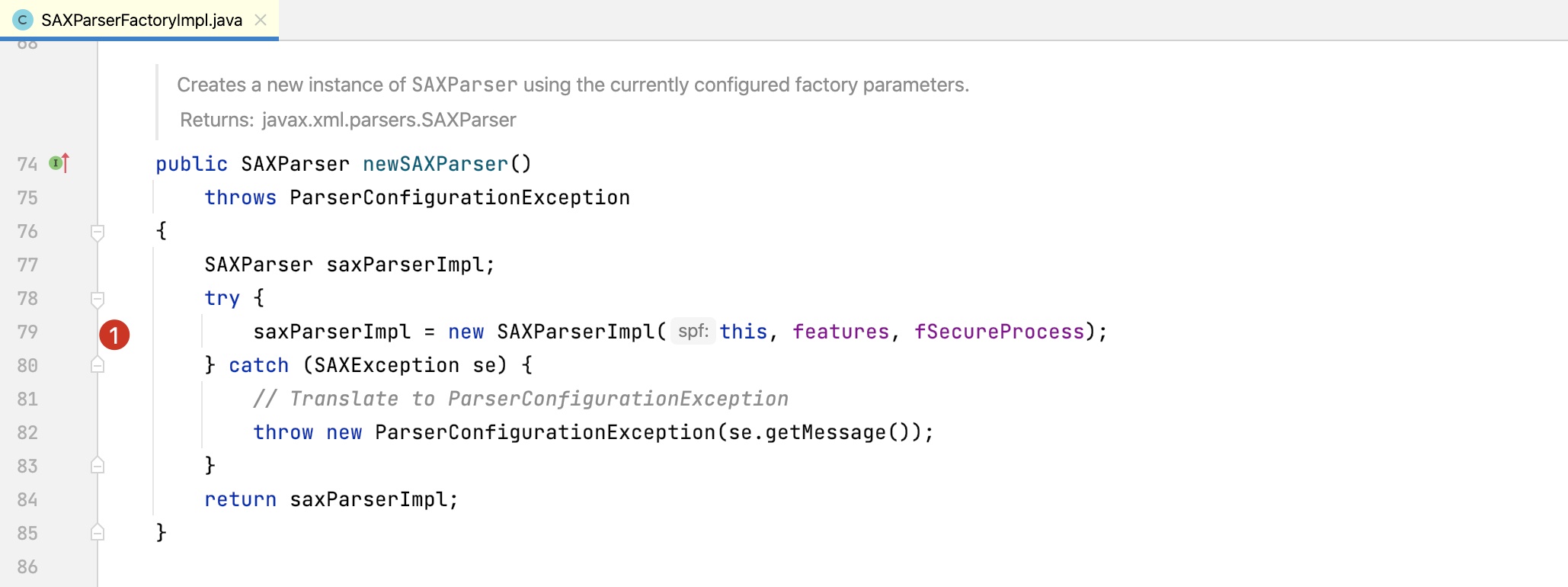Image resolution: width=1568 pixels, height=587 pixels.
Task: Click the spf: parameter hint
Action: 693,331
